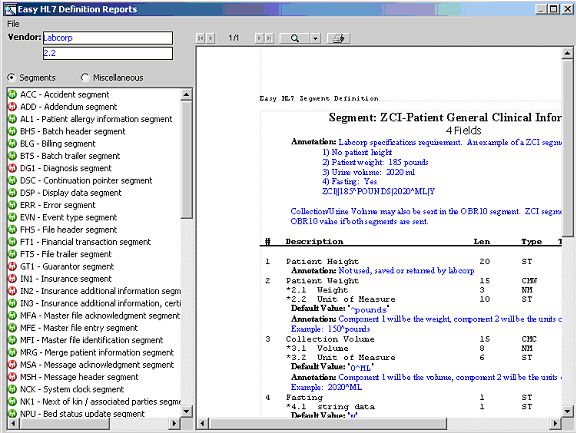The width and height of the screenshot is (576, 433).
Task: Click the MSH segment red status icon
Action: [x=12, y=377]
